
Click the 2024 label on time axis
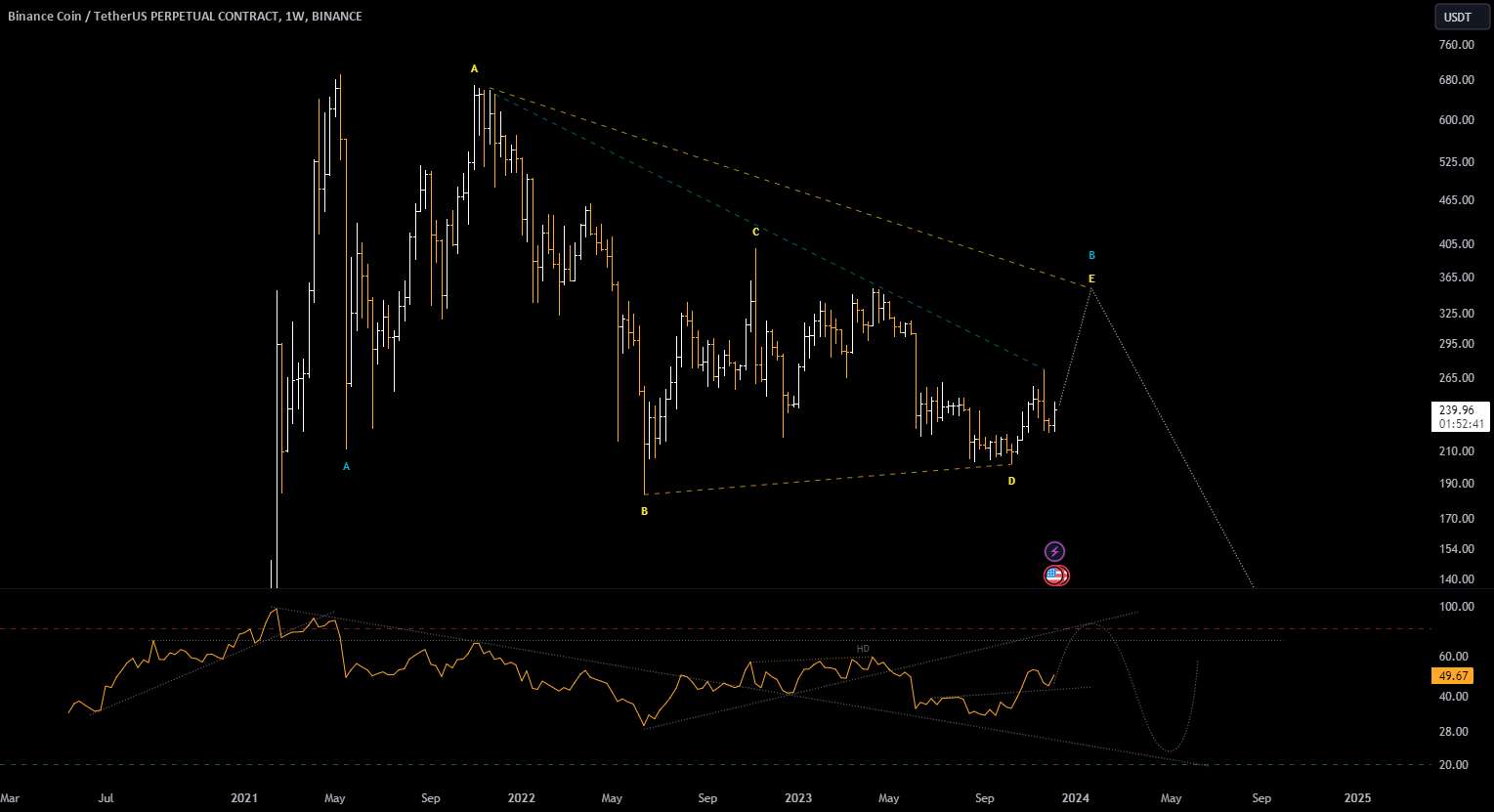(1076, 798)
